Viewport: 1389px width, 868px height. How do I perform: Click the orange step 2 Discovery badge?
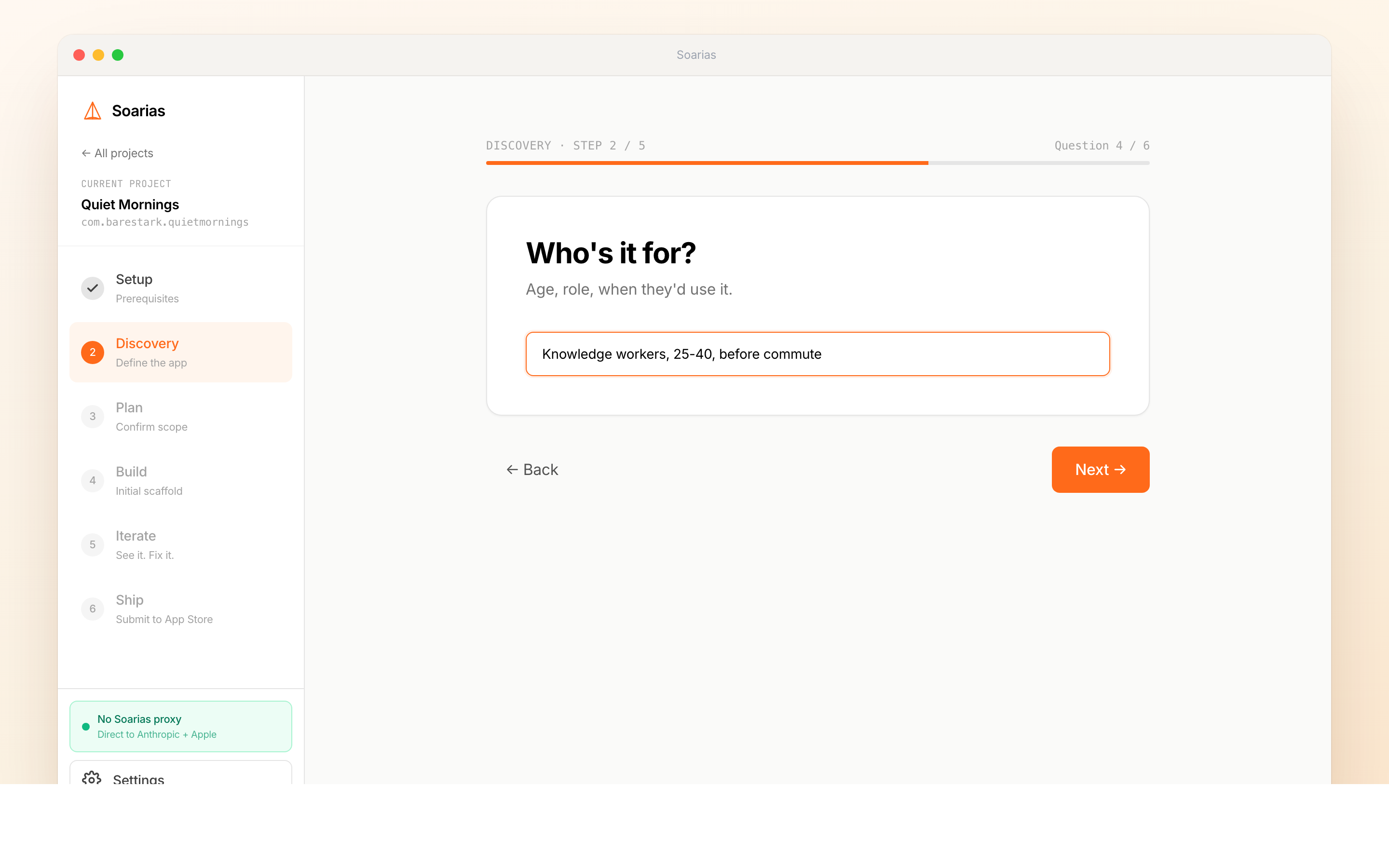tap(93, 353)
